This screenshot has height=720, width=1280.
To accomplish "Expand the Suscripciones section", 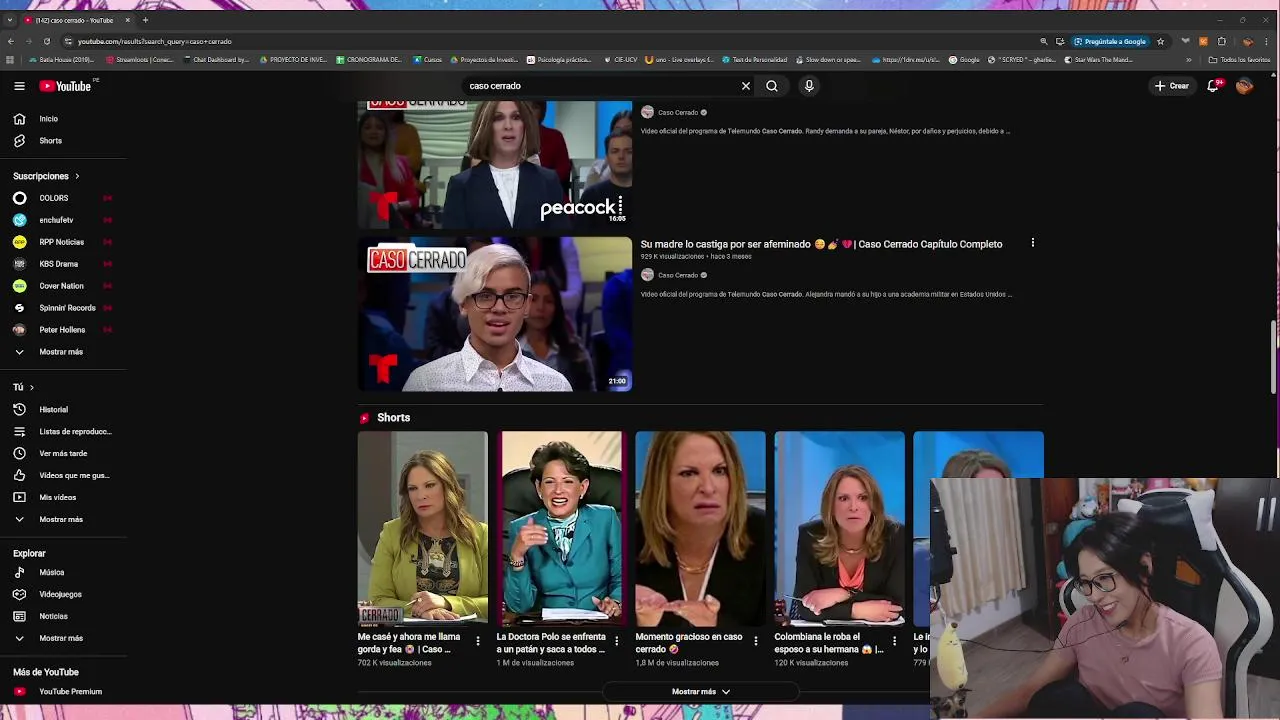I will [46, 176].
